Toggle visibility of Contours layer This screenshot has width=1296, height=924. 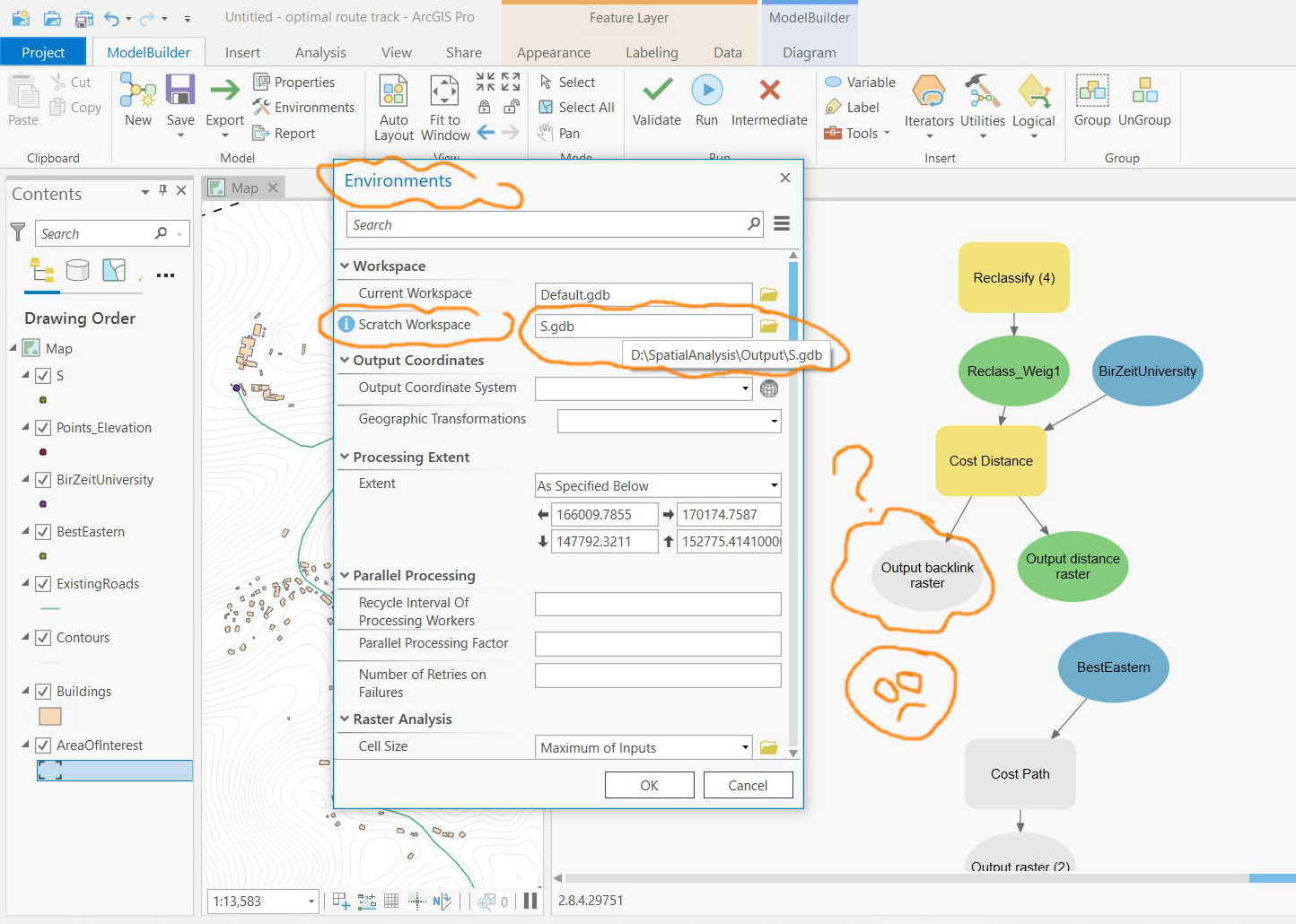point(42,638)
